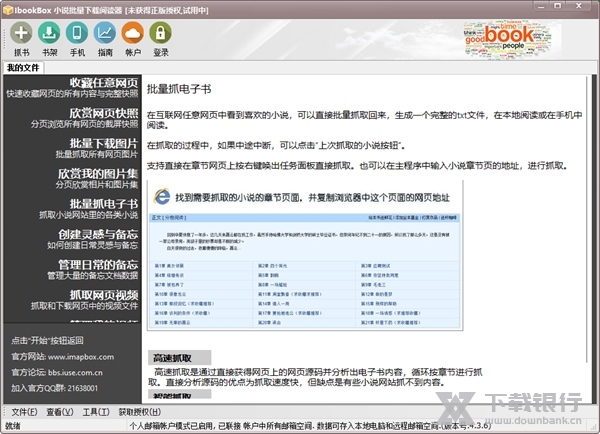Viewport: 600px width, 434px height.
Task: Open the 查看(V) menu
Action: pyautogui.click(x=60, y=412)
